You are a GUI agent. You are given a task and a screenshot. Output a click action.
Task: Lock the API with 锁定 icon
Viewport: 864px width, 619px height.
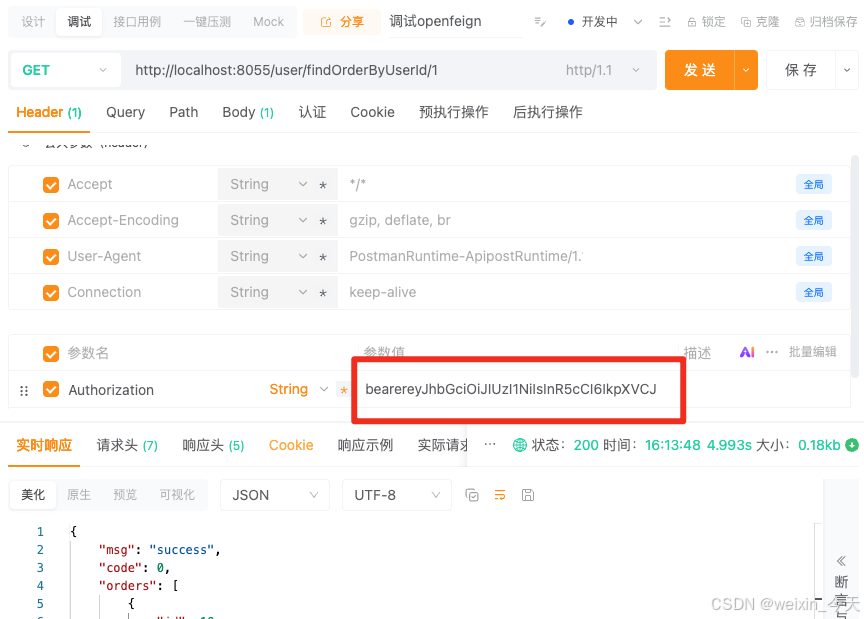[706, 21]
